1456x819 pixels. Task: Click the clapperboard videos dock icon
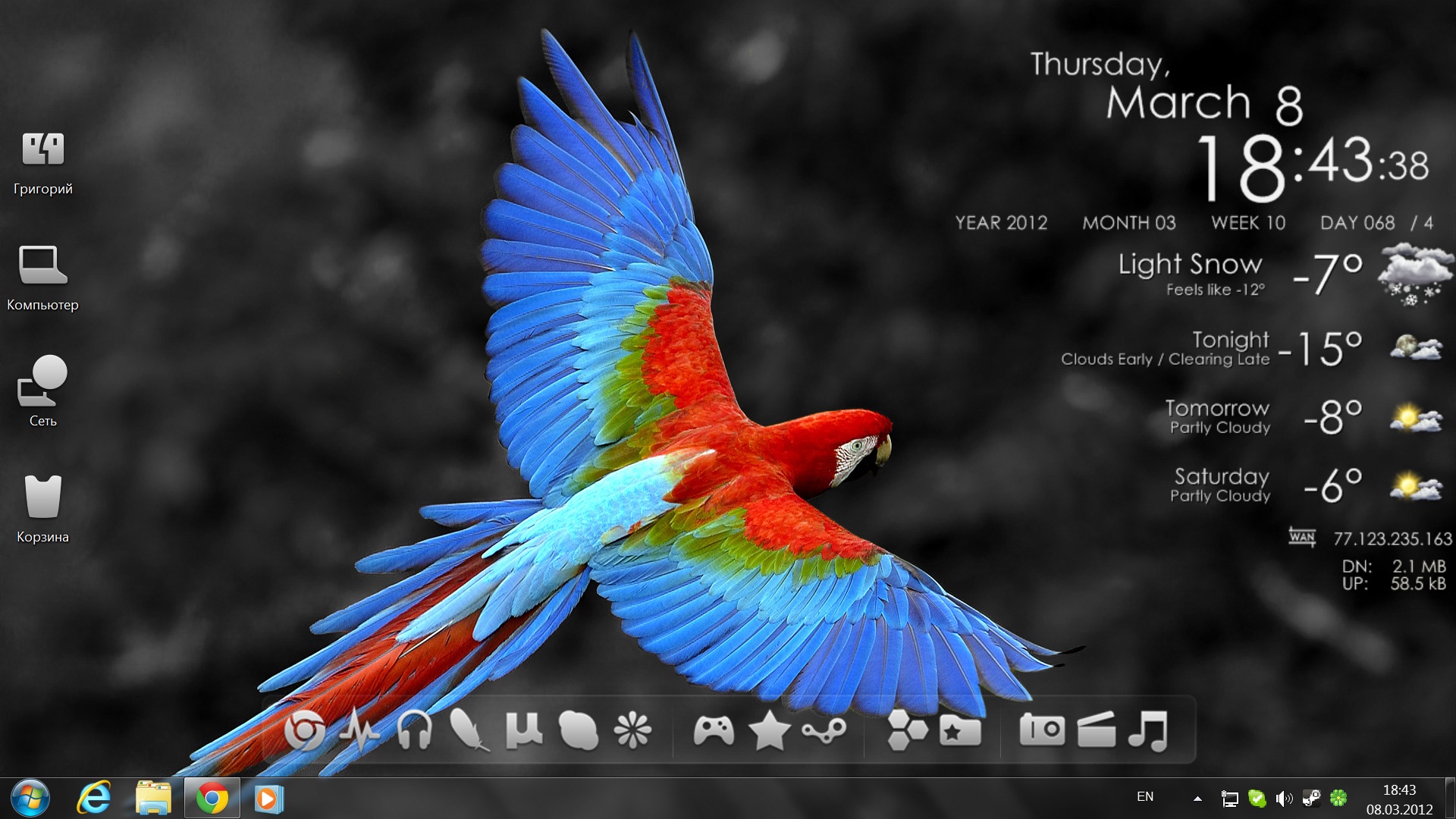[1096, 731]
